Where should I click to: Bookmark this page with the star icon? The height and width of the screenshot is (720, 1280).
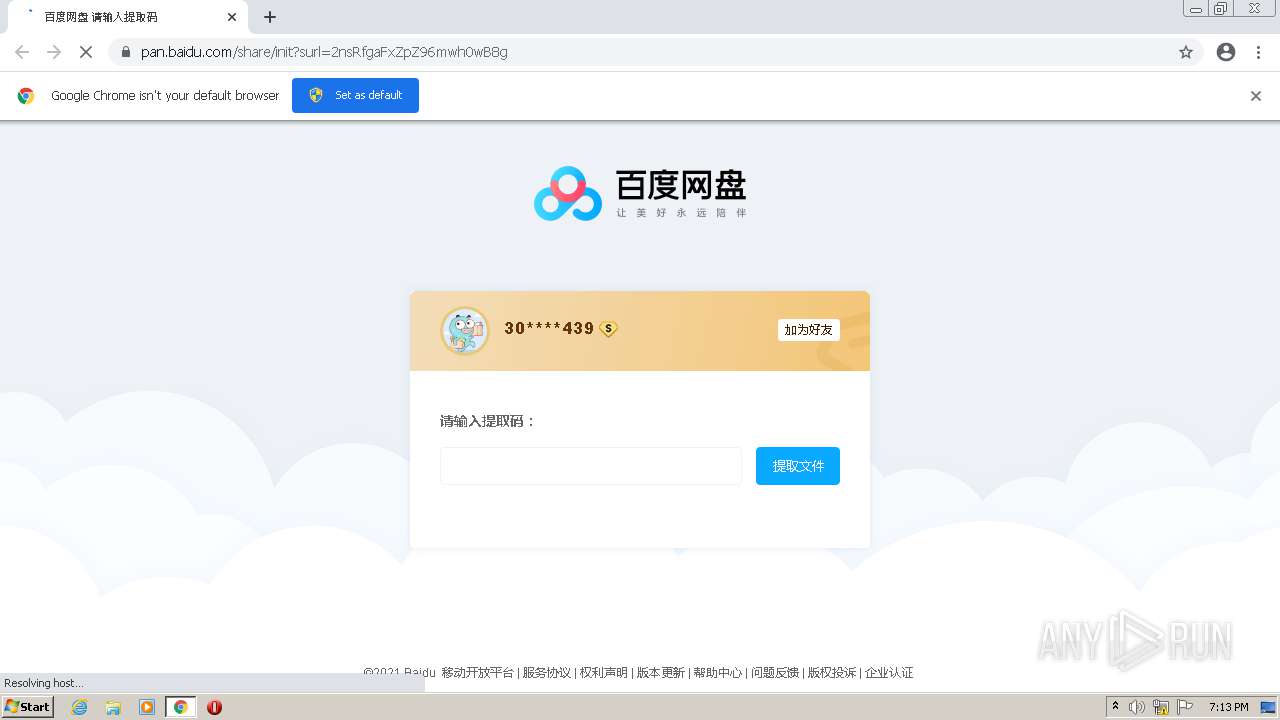pyautogui.click(x=1186, y=52)
